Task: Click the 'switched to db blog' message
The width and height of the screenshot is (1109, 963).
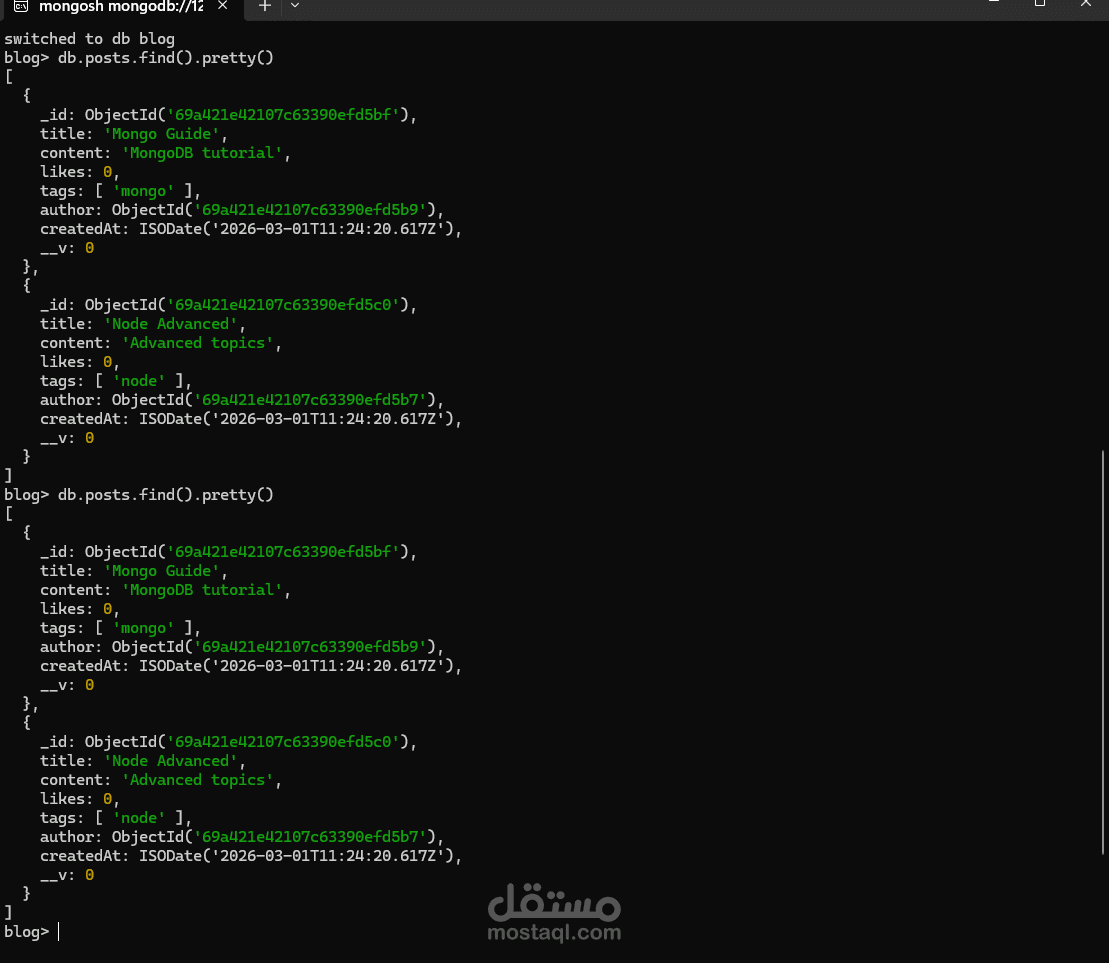Action: pyautogui.click(x=90, y=38)
